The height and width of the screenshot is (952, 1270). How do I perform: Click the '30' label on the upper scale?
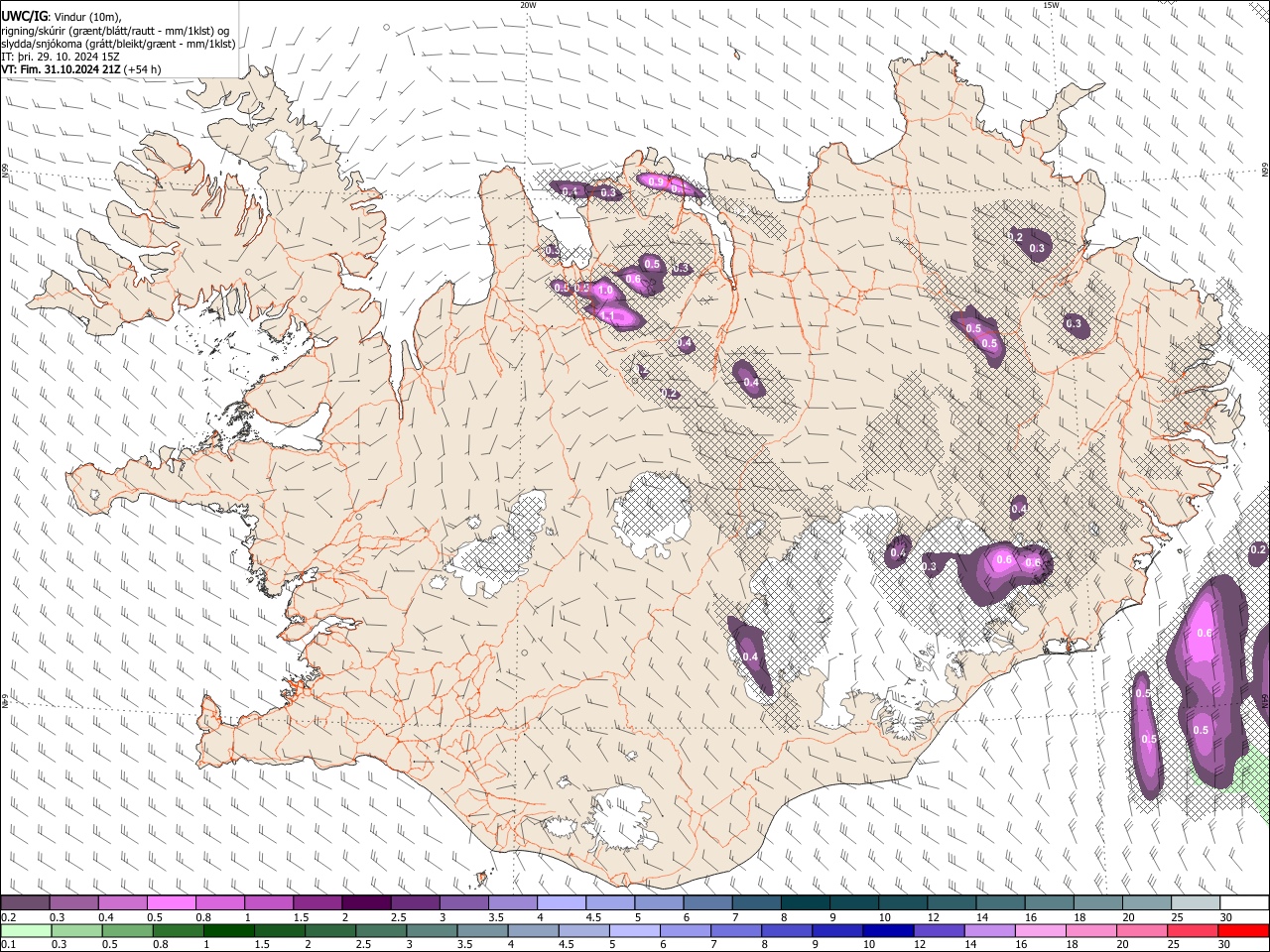click(1225, 917)
